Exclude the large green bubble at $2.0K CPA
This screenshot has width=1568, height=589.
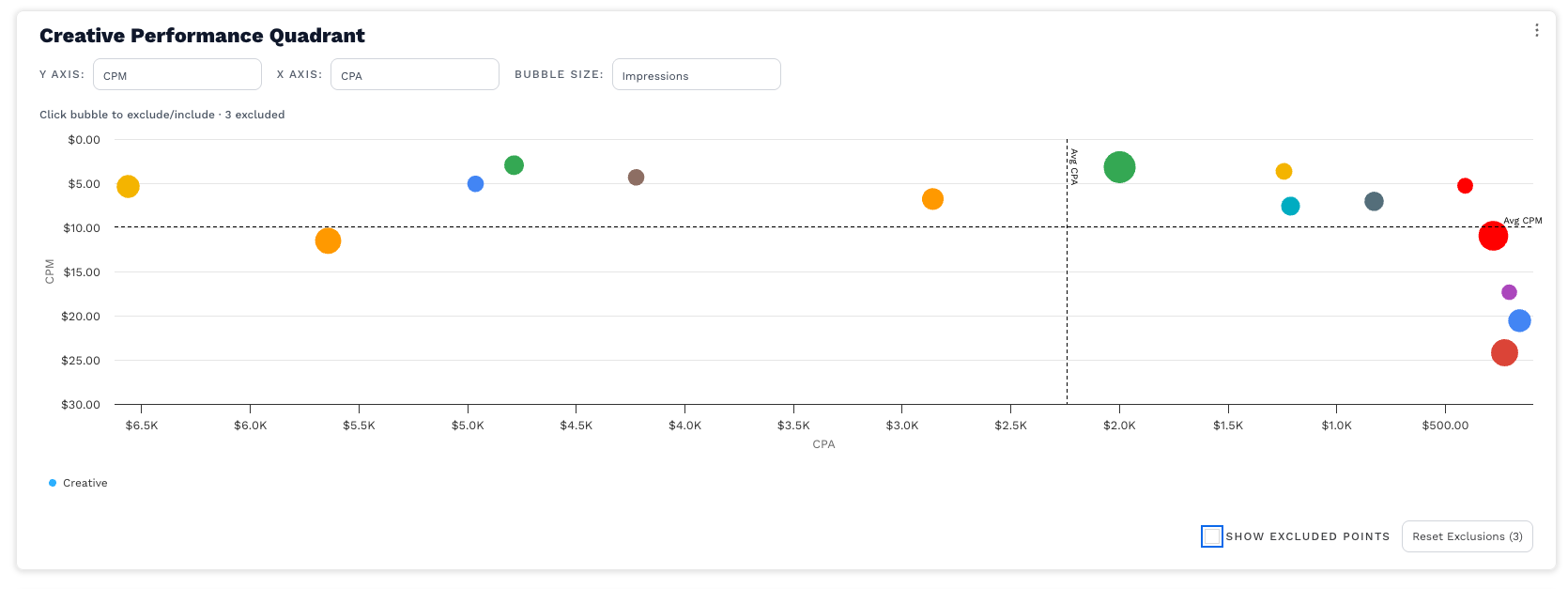pyautogui.click(x=1119, y=167)
